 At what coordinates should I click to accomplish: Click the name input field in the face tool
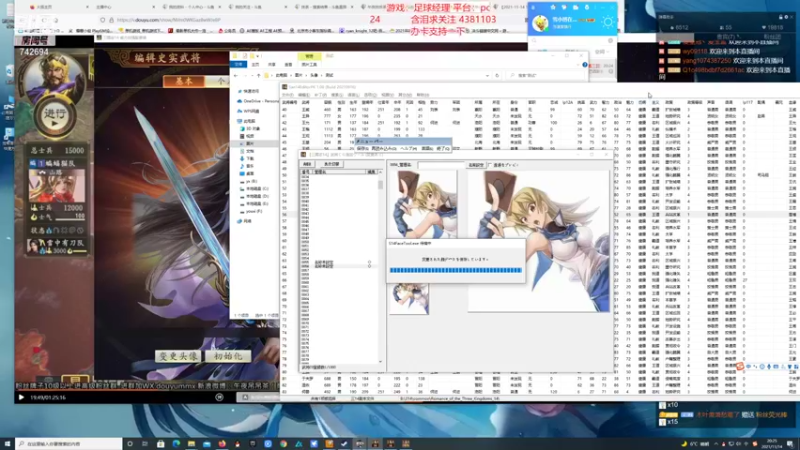[441, 165]
